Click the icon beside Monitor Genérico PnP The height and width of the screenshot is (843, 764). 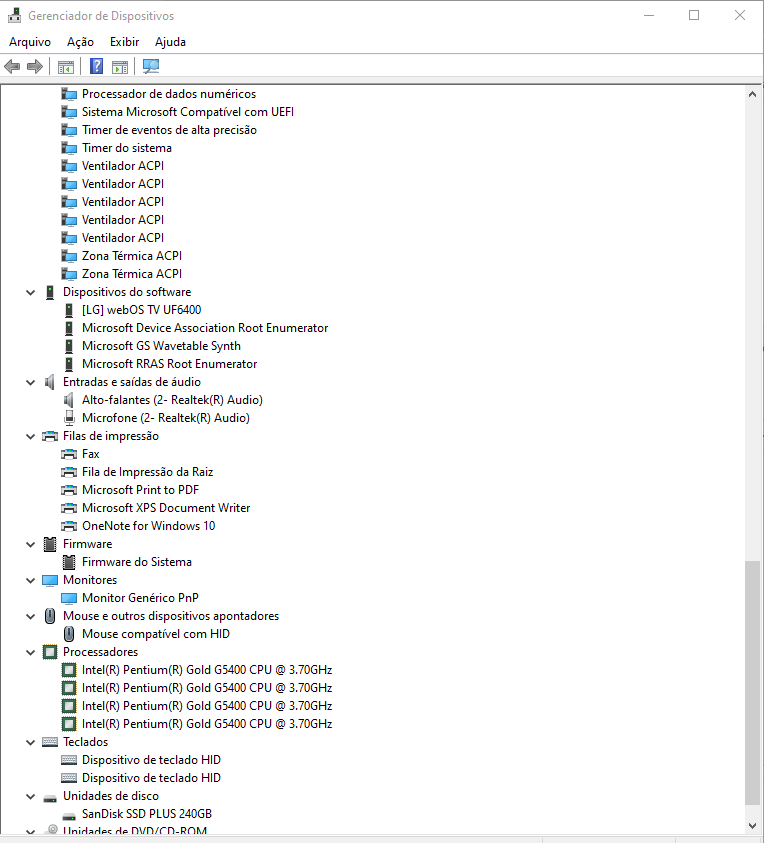69,598
